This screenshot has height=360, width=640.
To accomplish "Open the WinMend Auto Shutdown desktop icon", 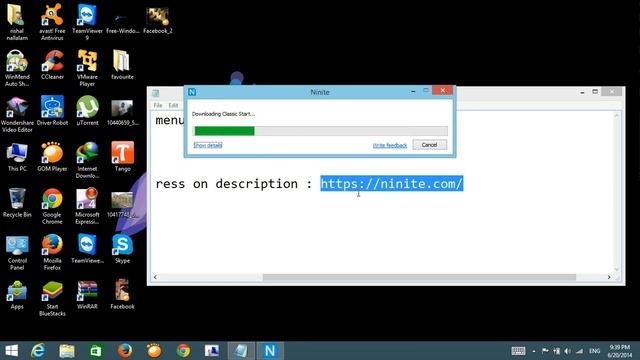I will 17,68.
